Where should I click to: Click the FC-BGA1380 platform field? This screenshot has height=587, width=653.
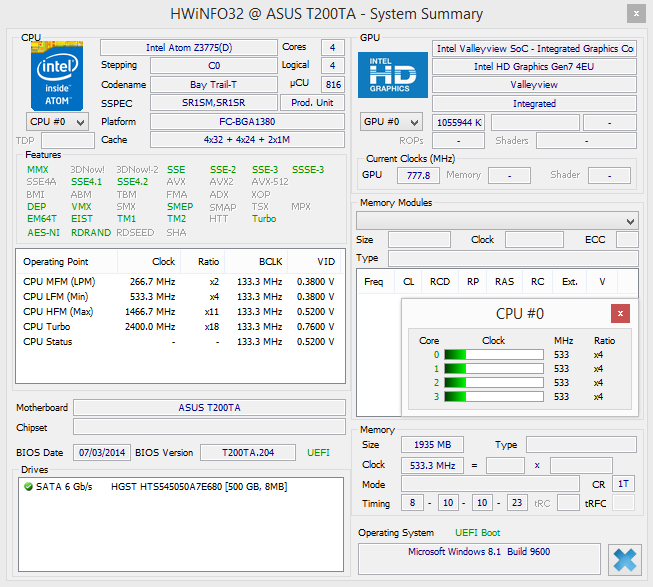click(247, 122)
